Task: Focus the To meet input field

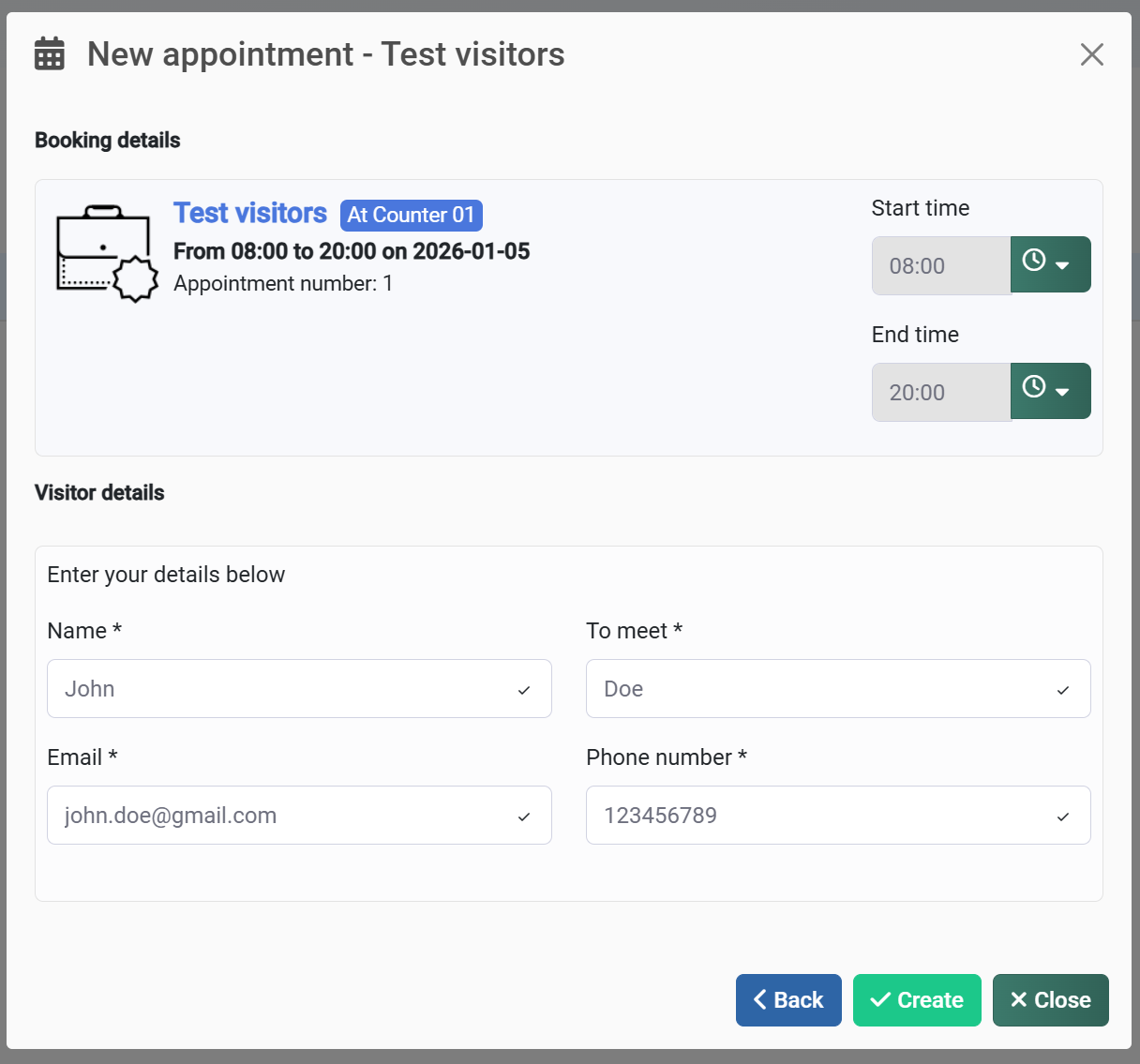Action: pyautogui.click(x=820, y=689)
